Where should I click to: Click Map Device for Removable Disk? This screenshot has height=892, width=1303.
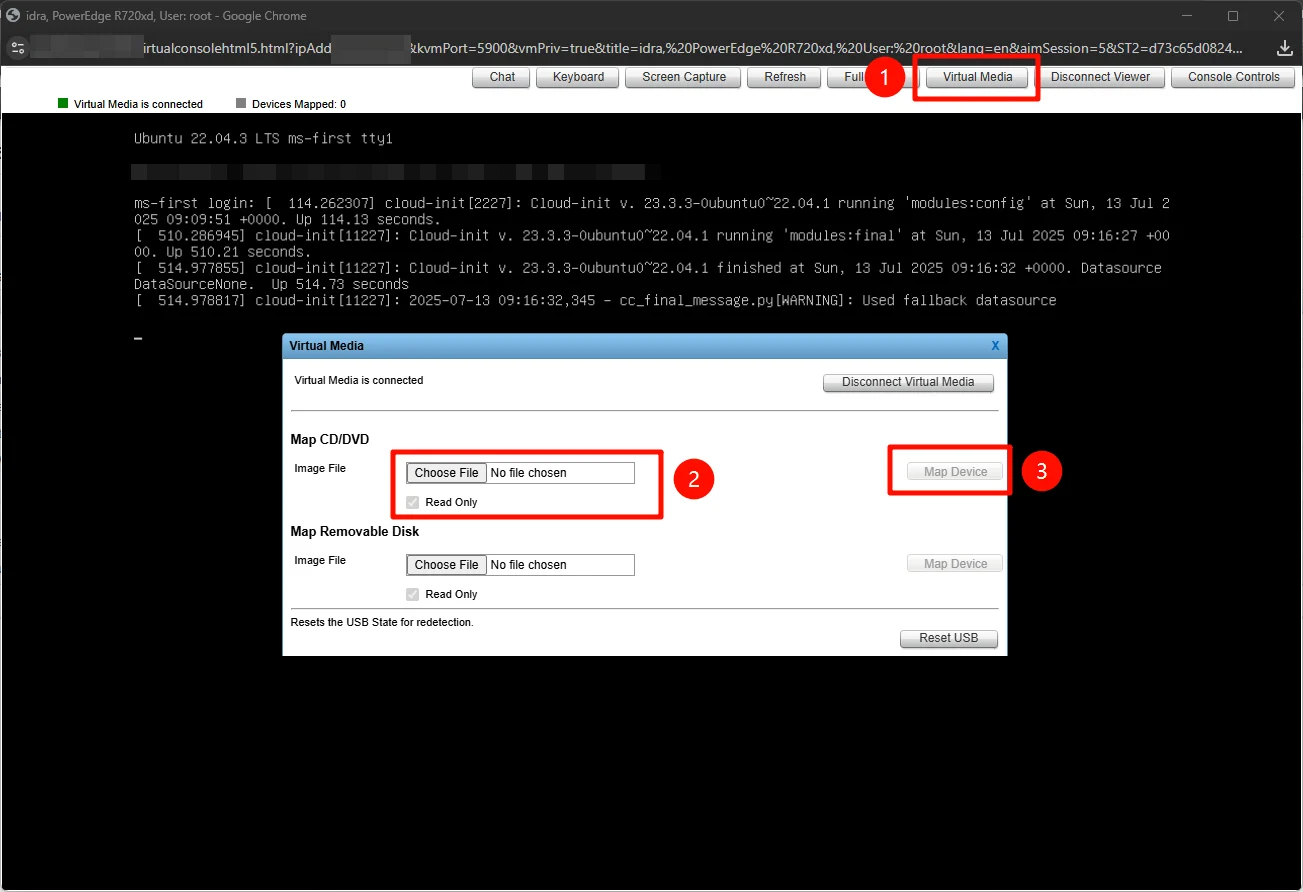(955, 564)
